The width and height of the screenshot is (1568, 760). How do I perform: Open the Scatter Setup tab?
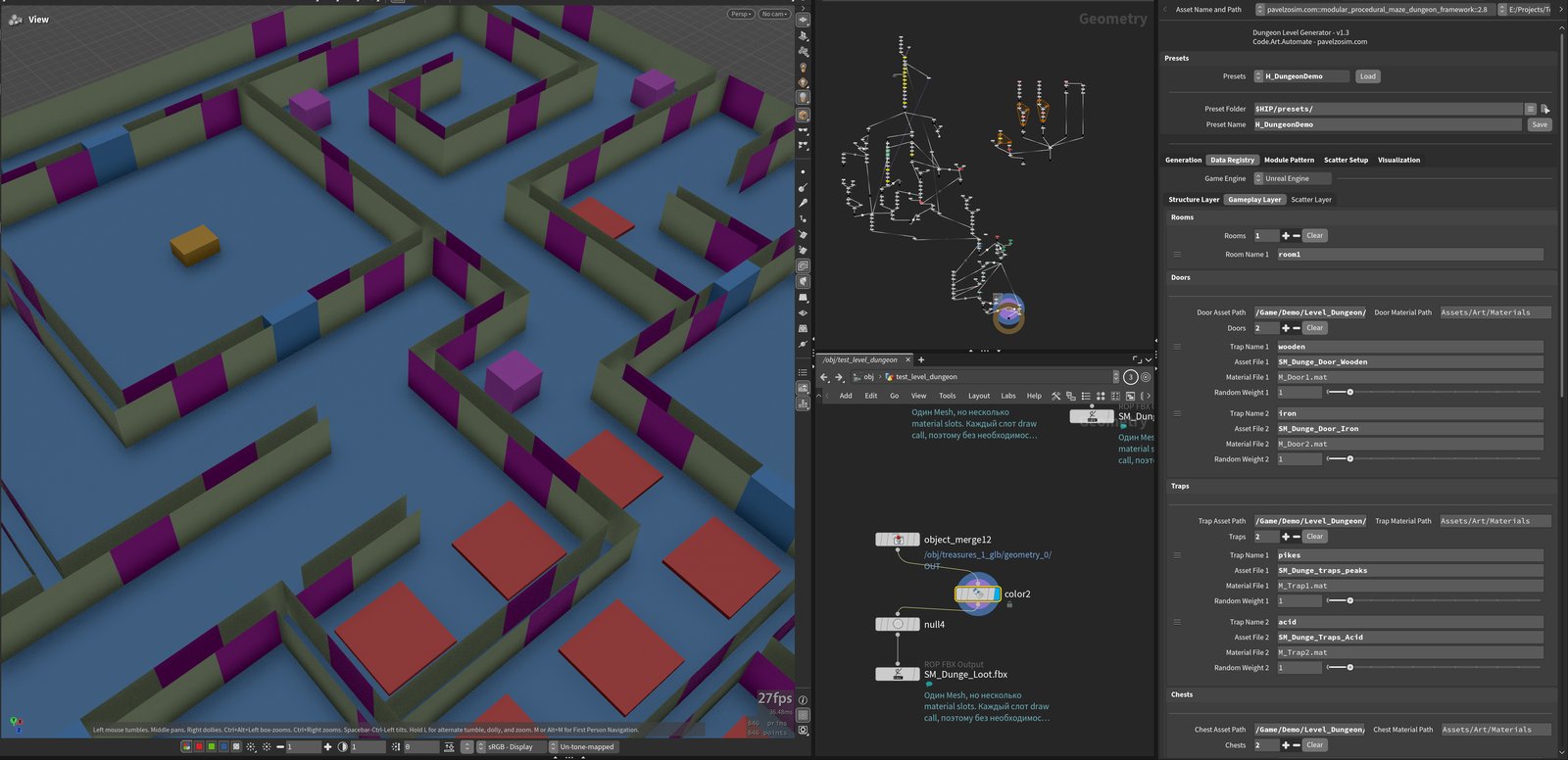[1346, 160]
